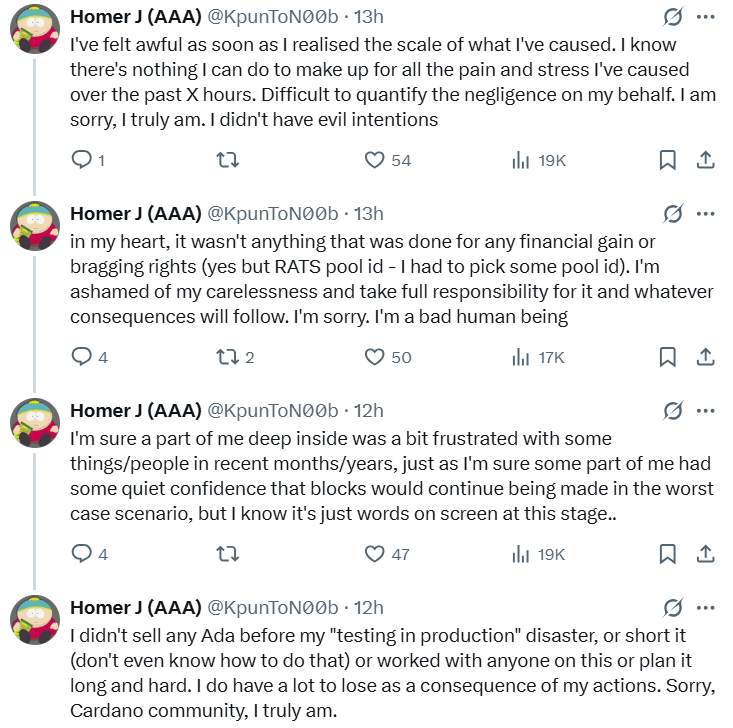Click the avatar on the third tweet
The height and width of the screenshot is (728, 733).
34,423
